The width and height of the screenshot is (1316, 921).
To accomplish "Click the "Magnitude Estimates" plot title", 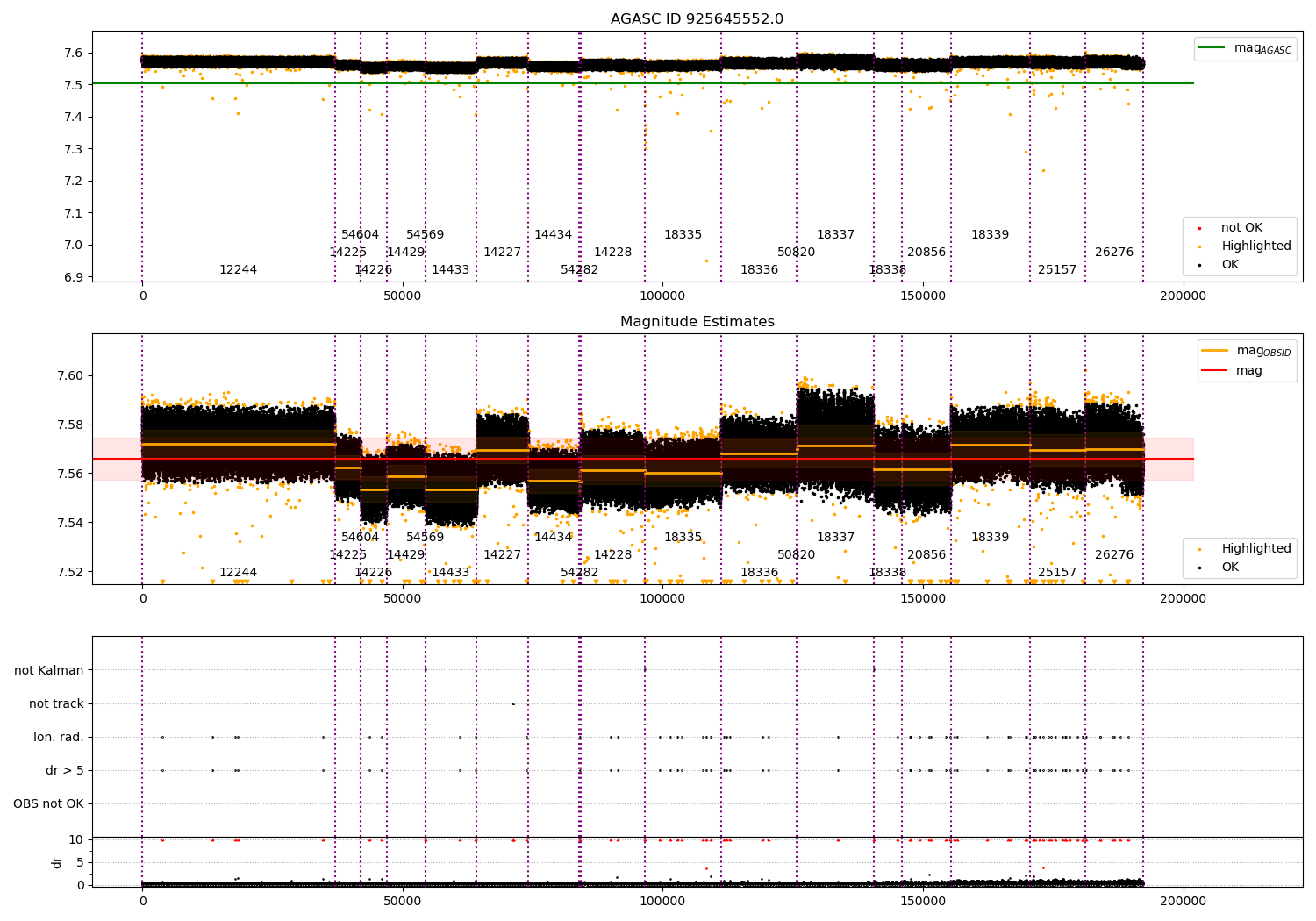I will [697, 322].
